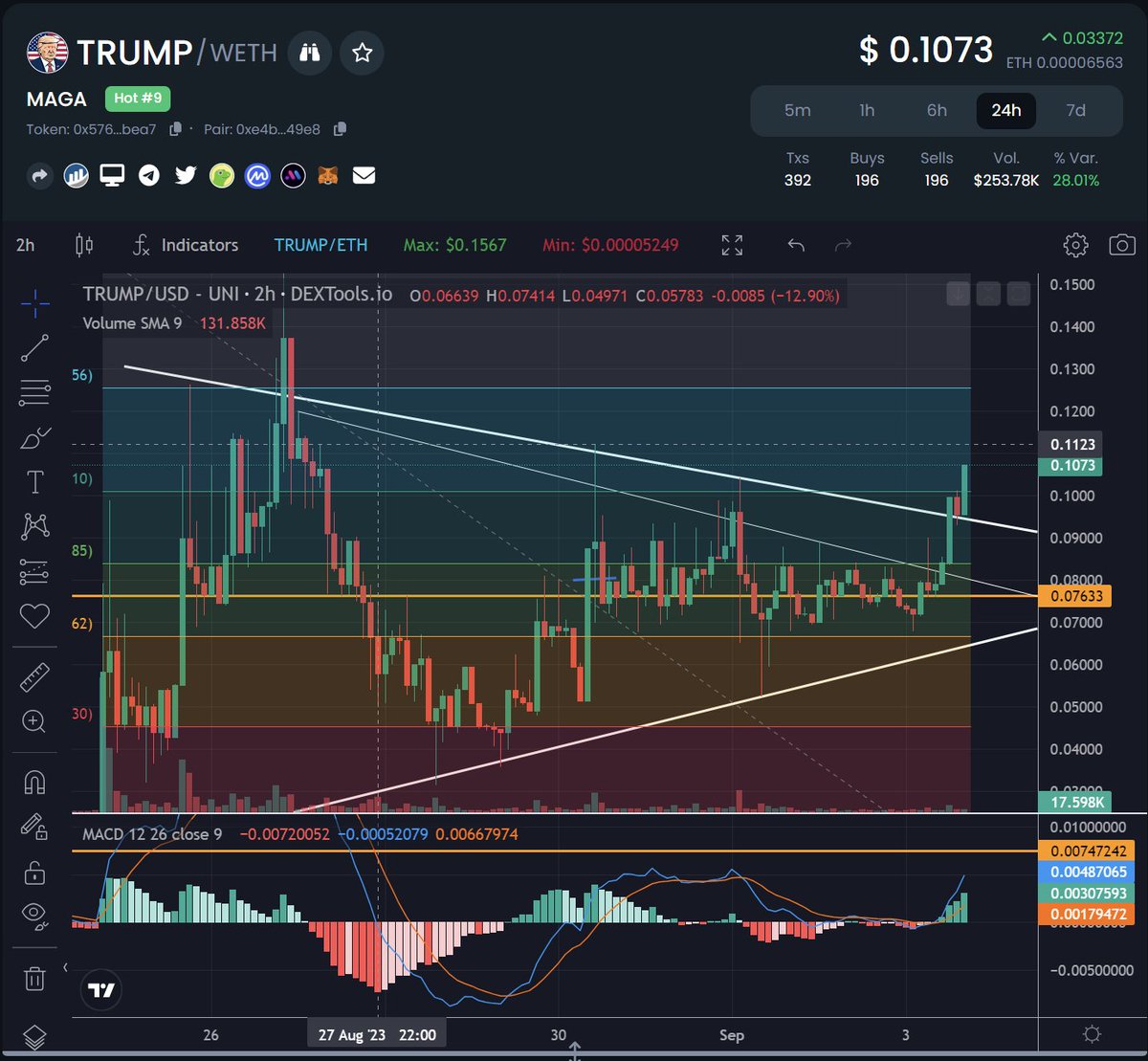The image size is (1148, 1061).
Task: Select the trend line drawing tool
Action: [x=34, y=346]
